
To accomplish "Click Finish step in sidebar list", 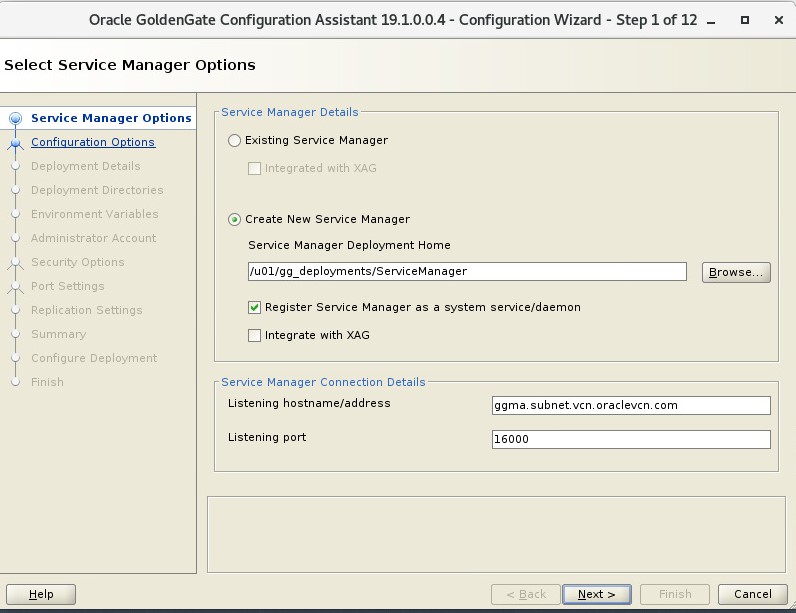I will tap(47, 382).
